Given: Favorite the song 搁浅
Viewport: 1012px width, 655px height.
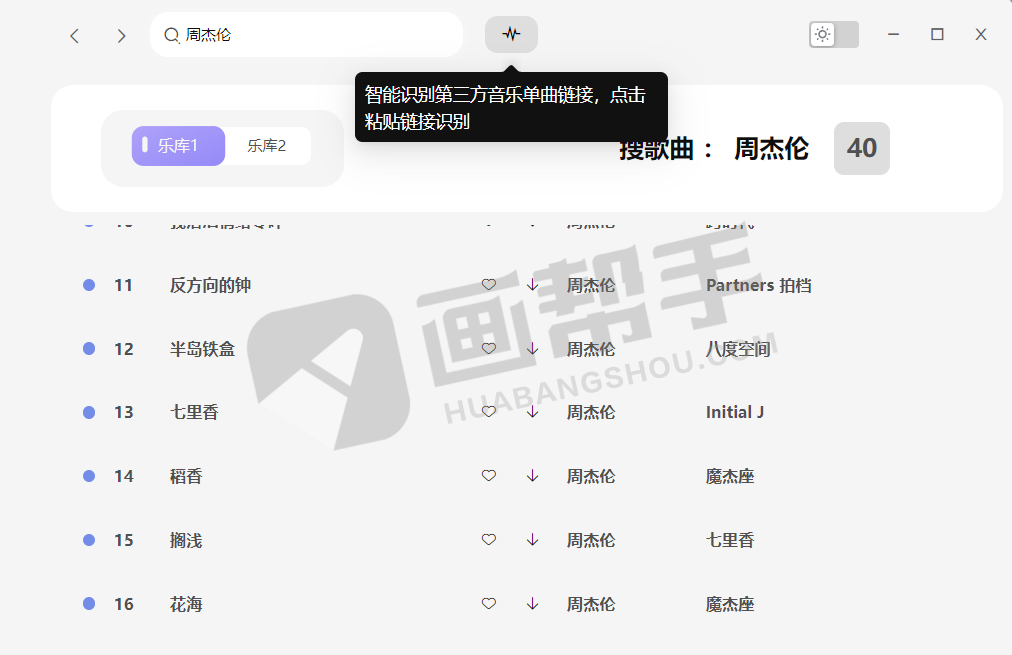Looking at the screenshot, I should pyautogui.click(x=489, y=539).
